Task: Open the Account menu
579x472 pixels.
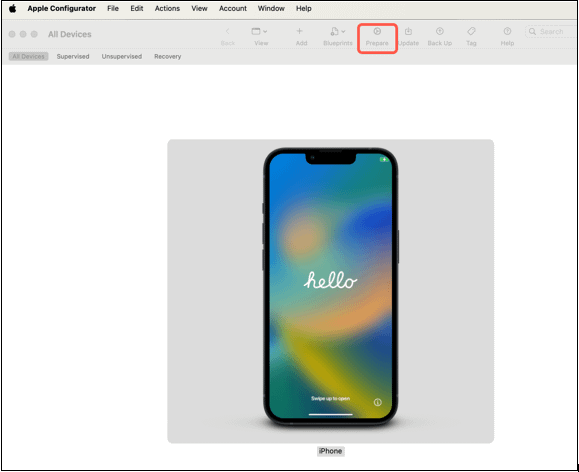Action: (233, 8)
